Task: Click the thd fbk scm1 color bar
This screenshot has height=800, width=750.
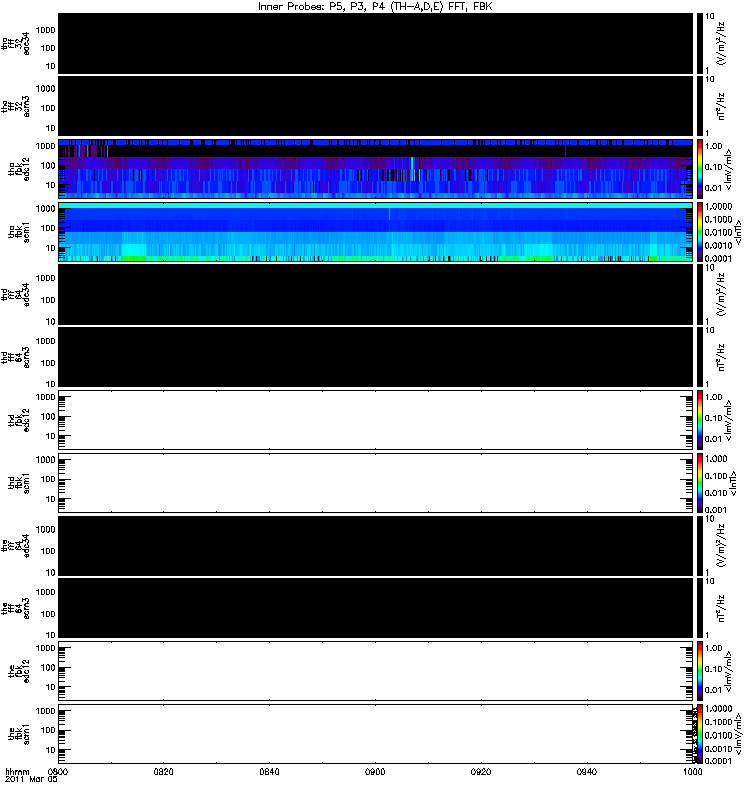Action: click(700, 483)
